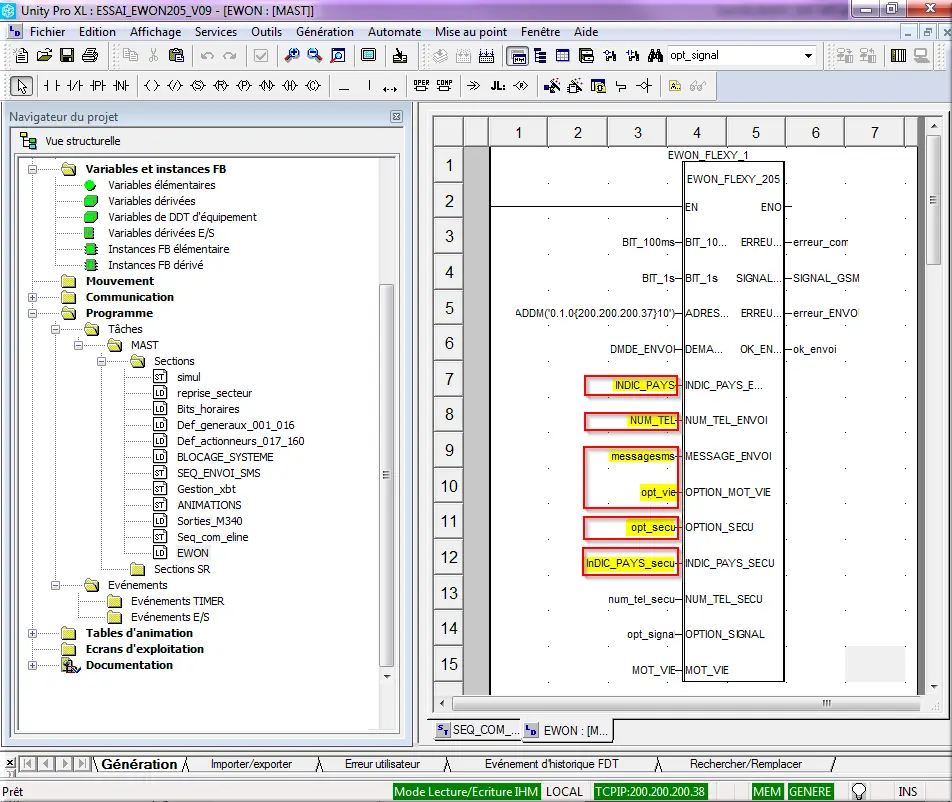
Task: Insert a Reset coil
Action: point(221,86)
